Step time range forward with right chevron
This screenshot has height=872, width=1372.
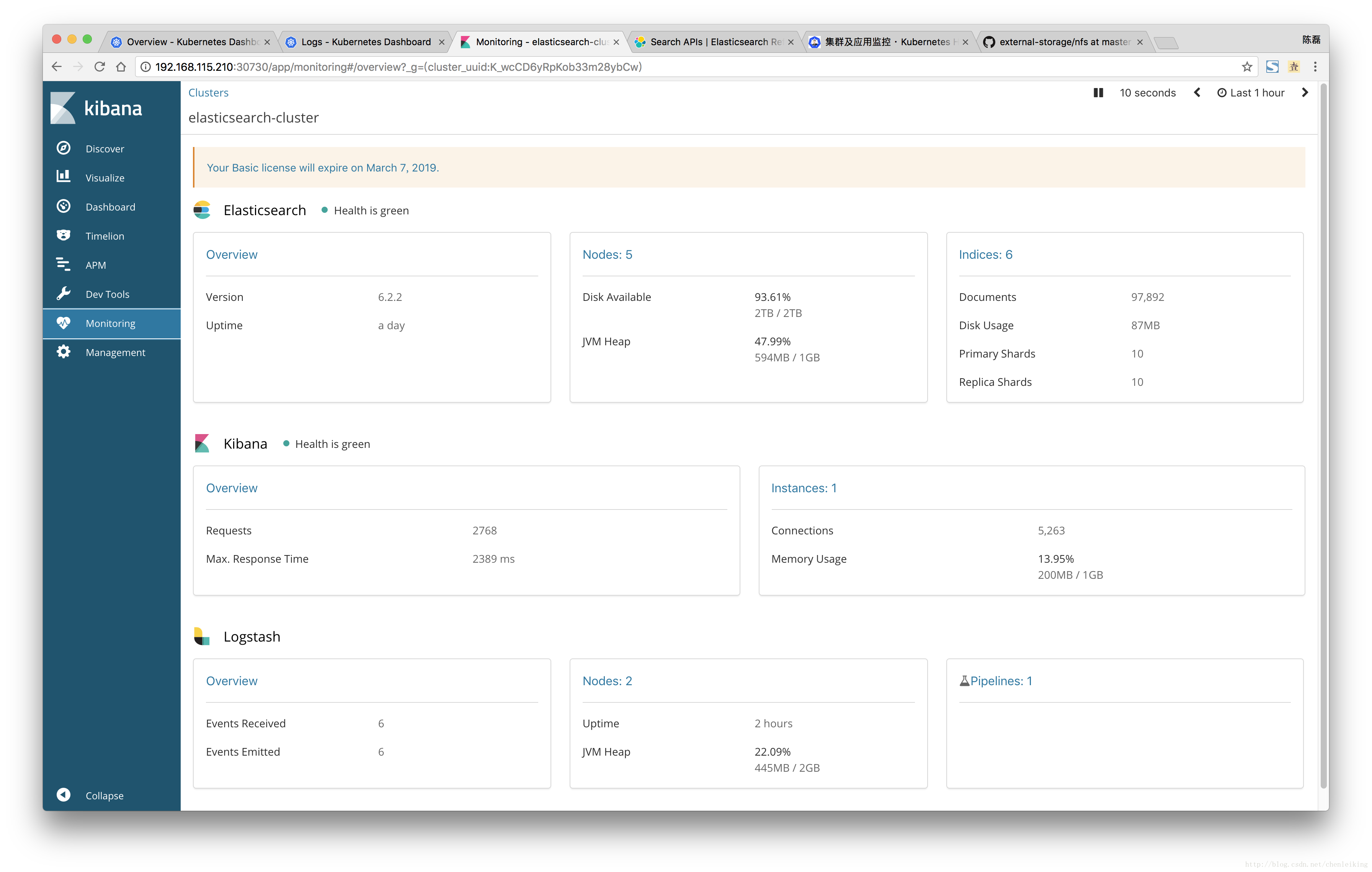point(1305,93)
